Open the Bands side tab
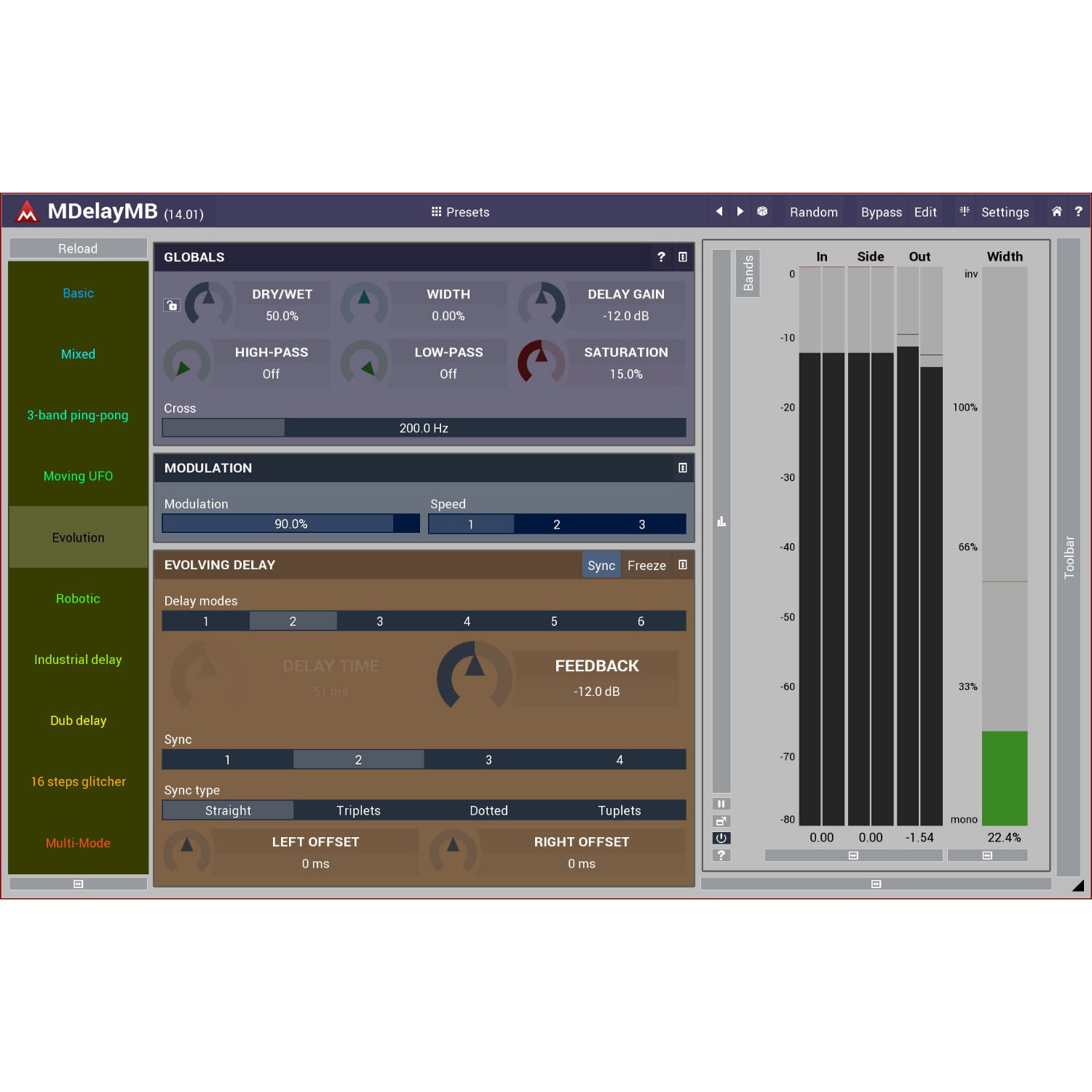This screenshot has height=1092, width=1092. pos(748,274)
